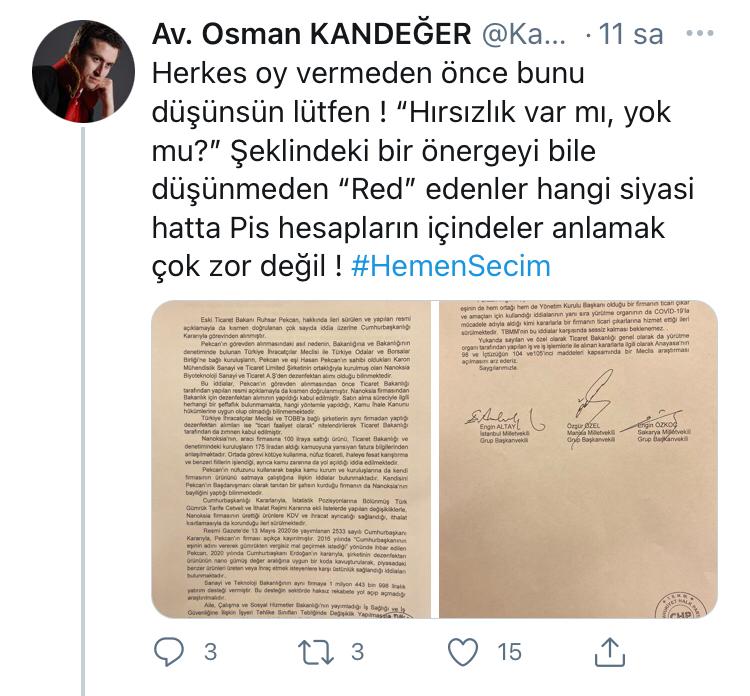Click Özgür ÖZEL signature in the image
The height and width of the screenshot is (696, 750).
click(593, 395)
